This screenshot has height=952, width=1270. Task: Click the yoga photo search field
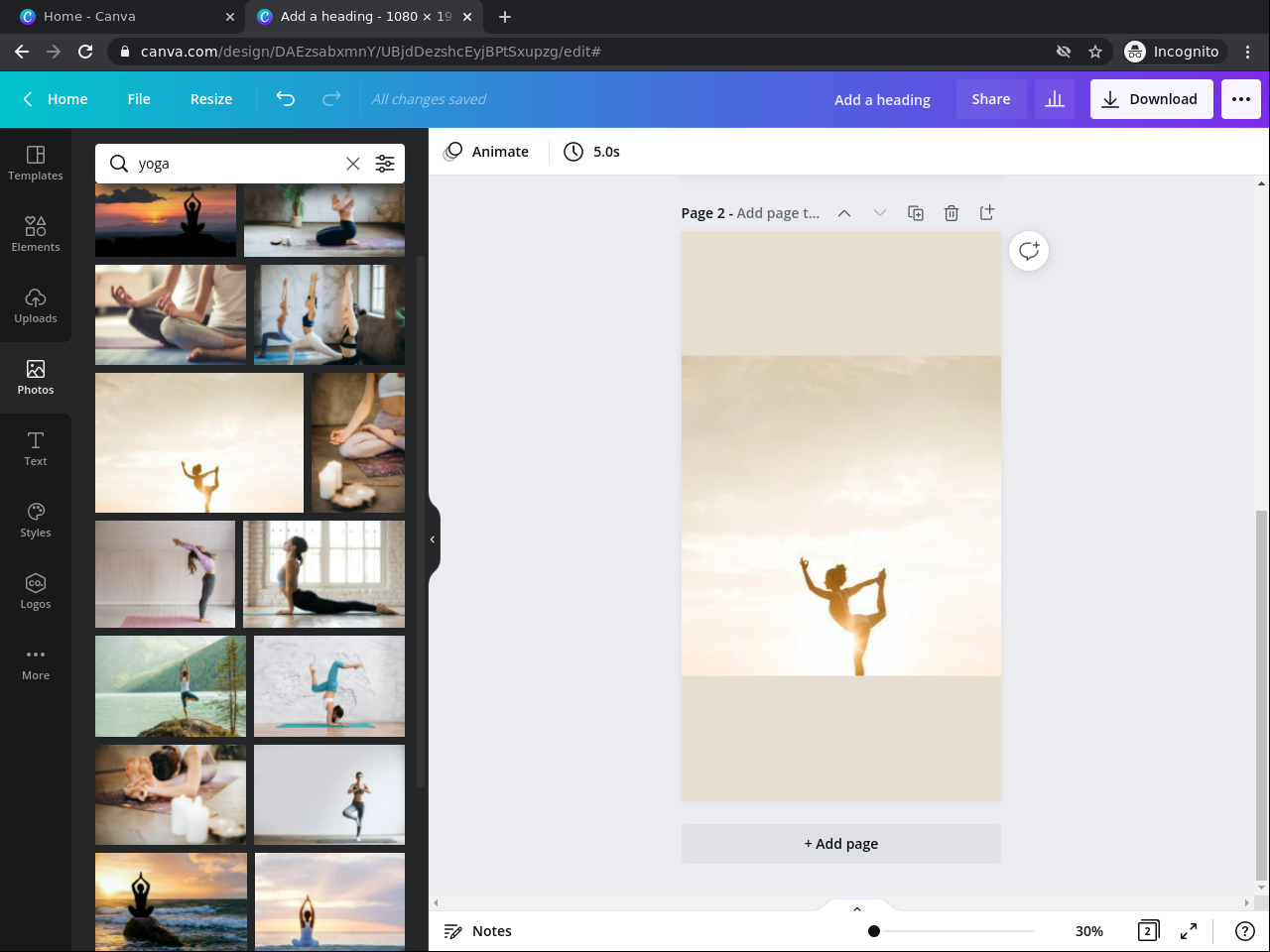[x=238, y=164]
